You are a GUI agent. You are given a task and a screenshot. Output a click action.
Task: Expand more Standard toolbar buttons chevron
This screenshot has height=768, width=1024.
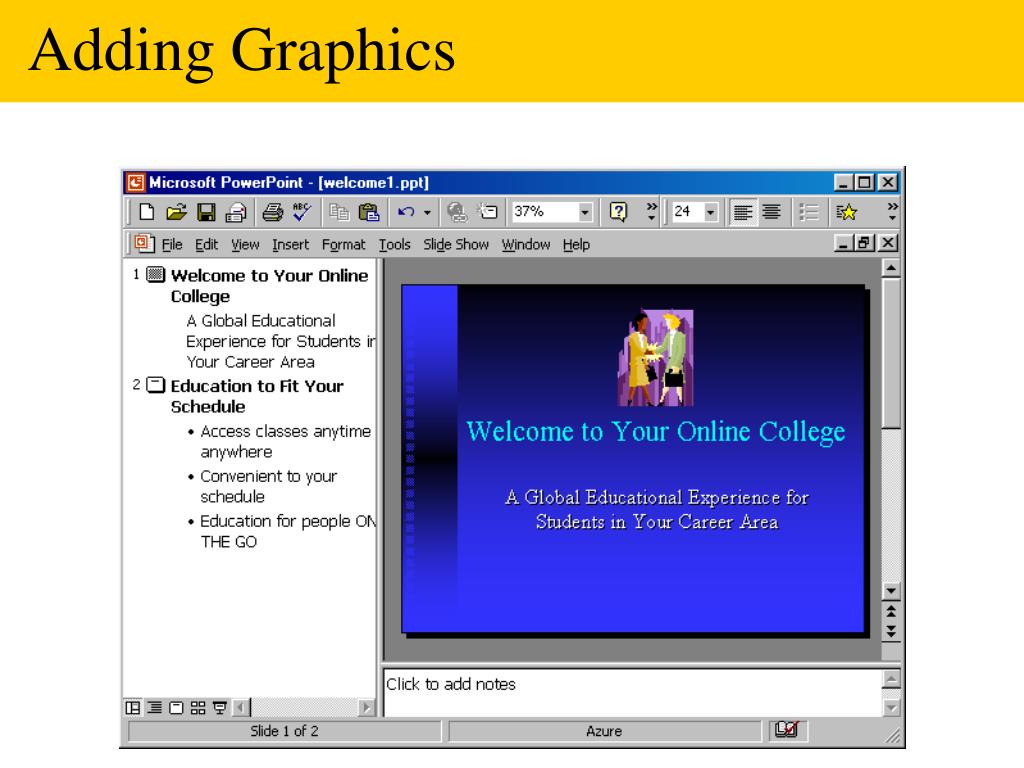pyautogui.click(x=651, y=212)
